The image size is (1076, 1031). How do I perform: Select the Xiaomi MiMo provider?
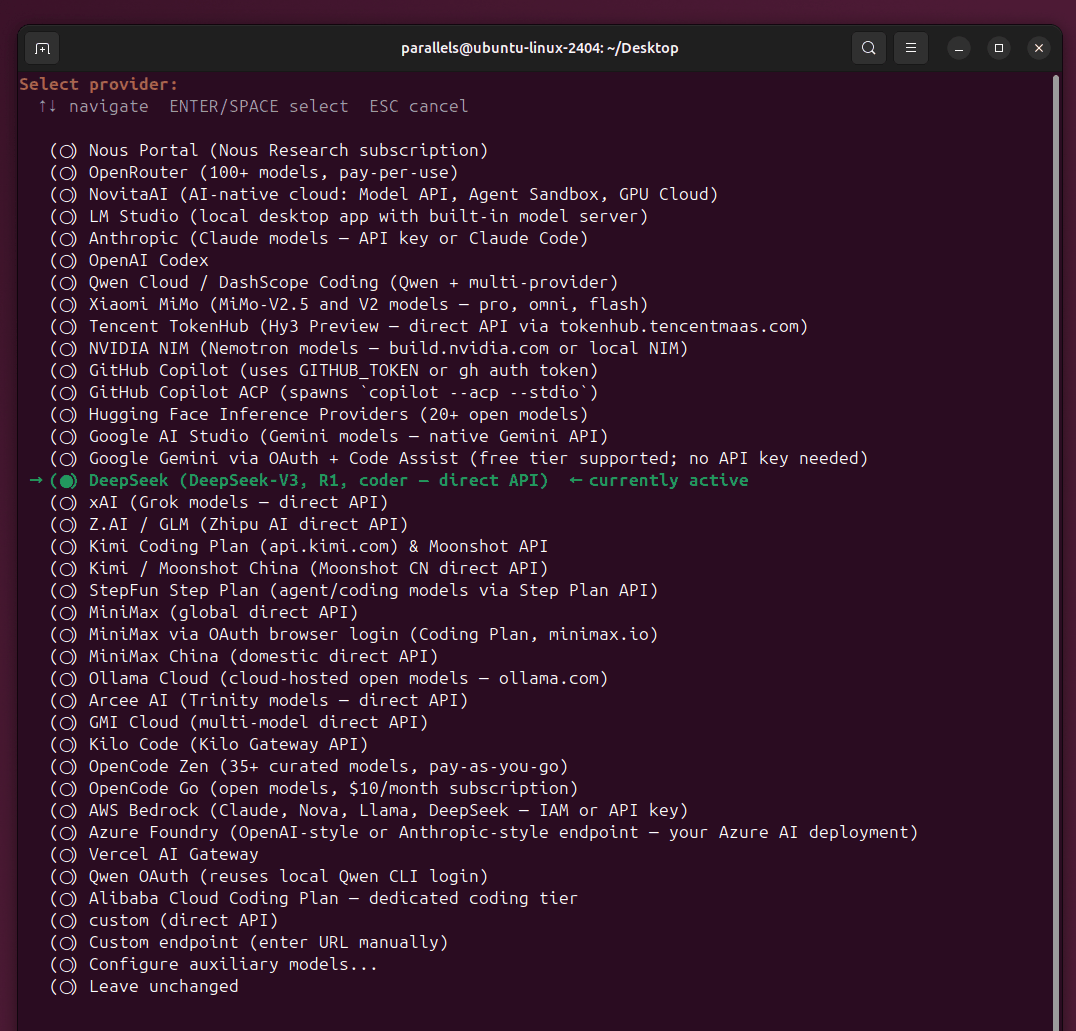pos(349,304)
